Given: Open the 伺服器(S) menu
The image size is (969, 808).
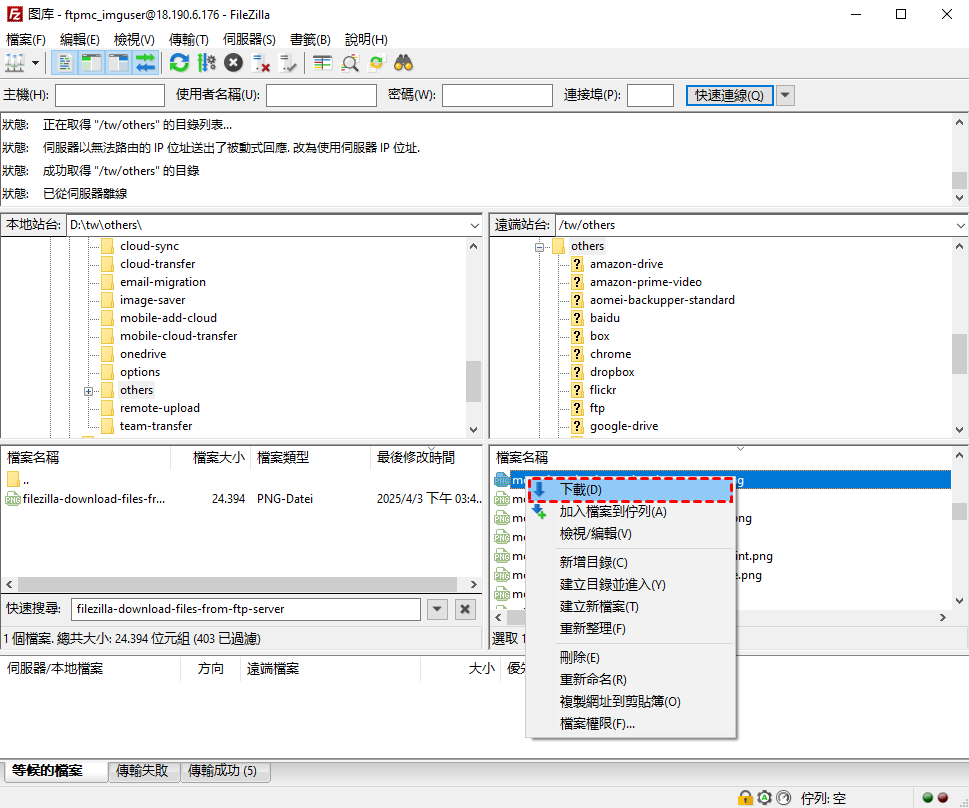Looking at the screenshot, I should pos(249,40).
